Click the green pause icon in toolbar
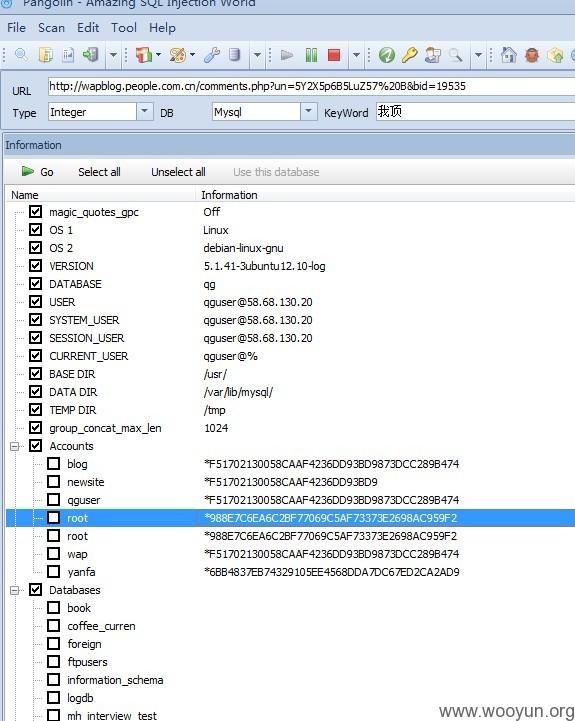Viewport: 575px width, 721px height. [311, 55]
